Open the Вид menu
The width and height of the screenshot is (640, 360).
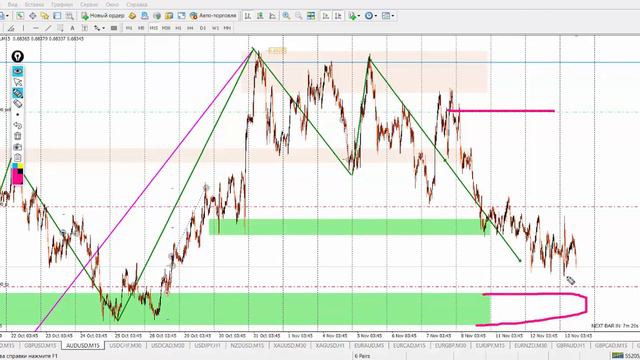[x=13, y=4]
